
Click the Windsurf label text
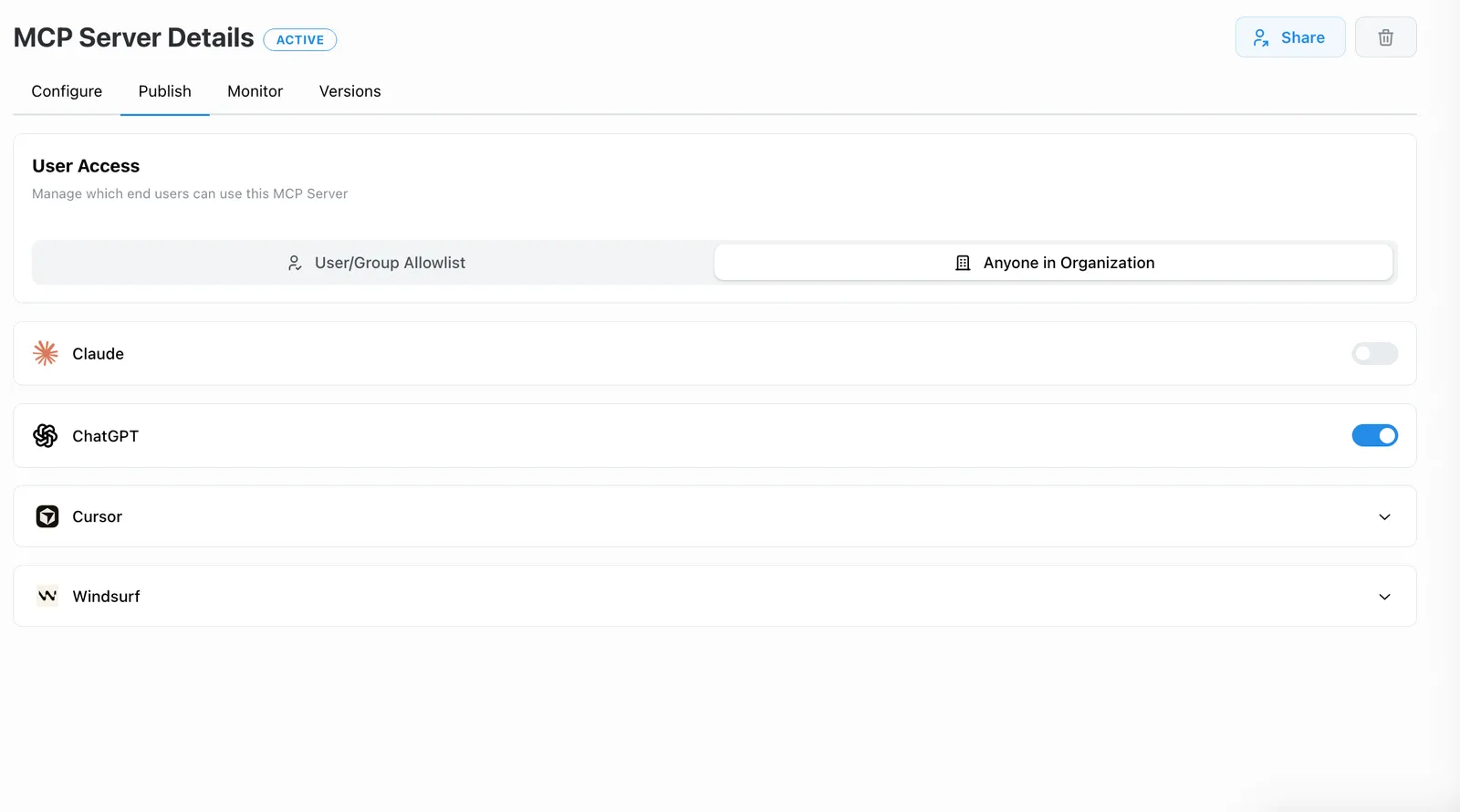[107, 597]
